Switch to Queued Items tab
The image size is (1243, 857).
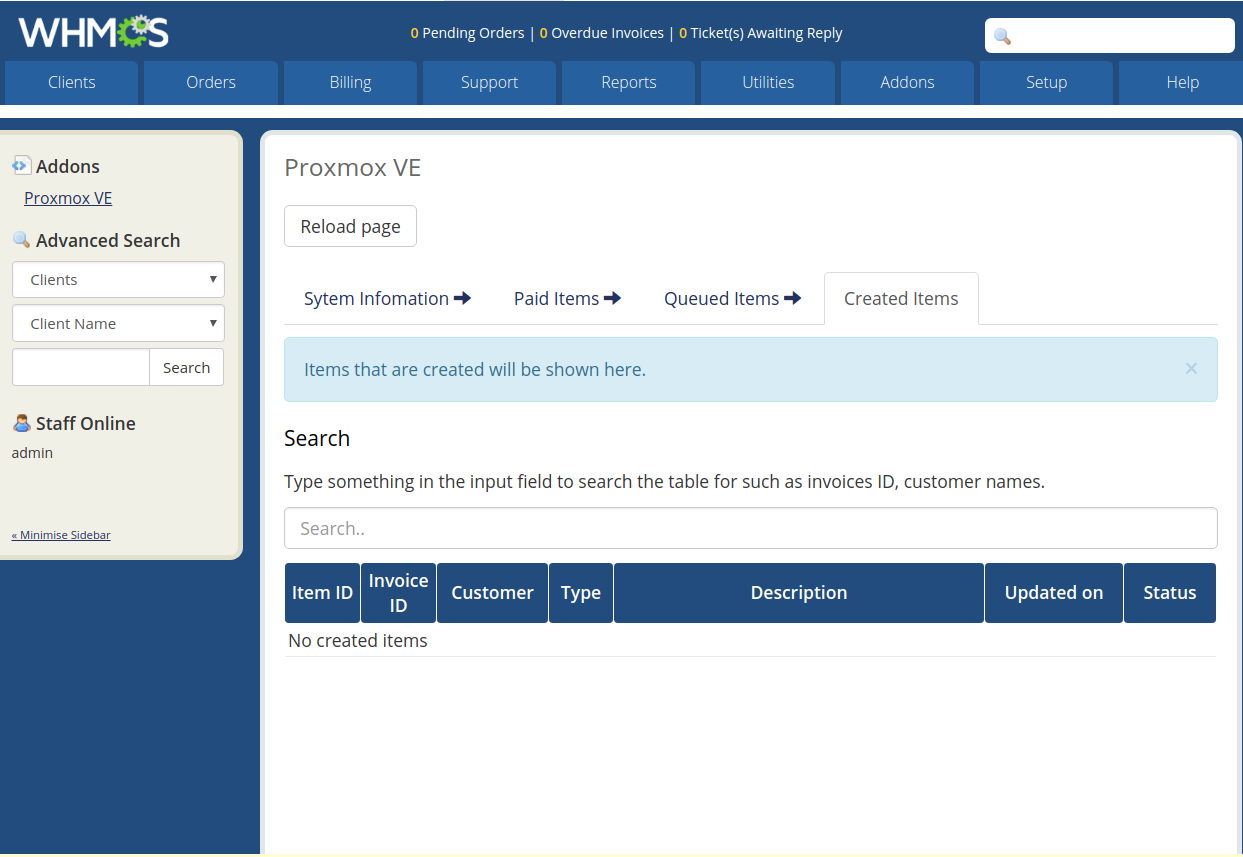coord(733,298)
